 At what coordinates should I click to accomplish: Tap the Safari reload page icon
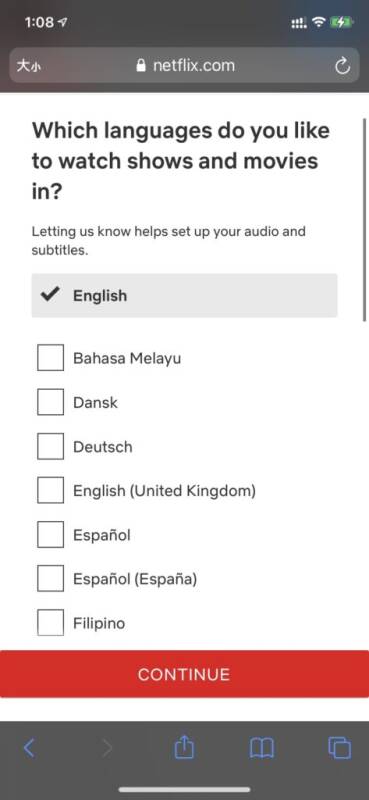(x=342, y=66)
